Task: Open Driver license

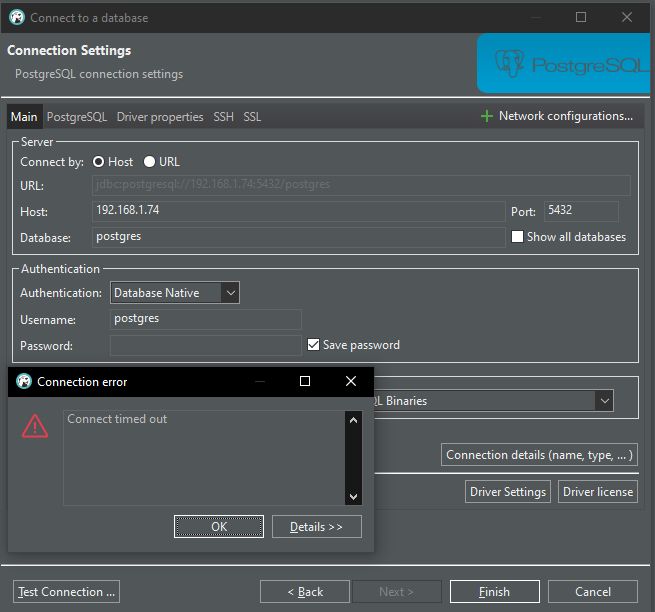Action: coord(598,492)
